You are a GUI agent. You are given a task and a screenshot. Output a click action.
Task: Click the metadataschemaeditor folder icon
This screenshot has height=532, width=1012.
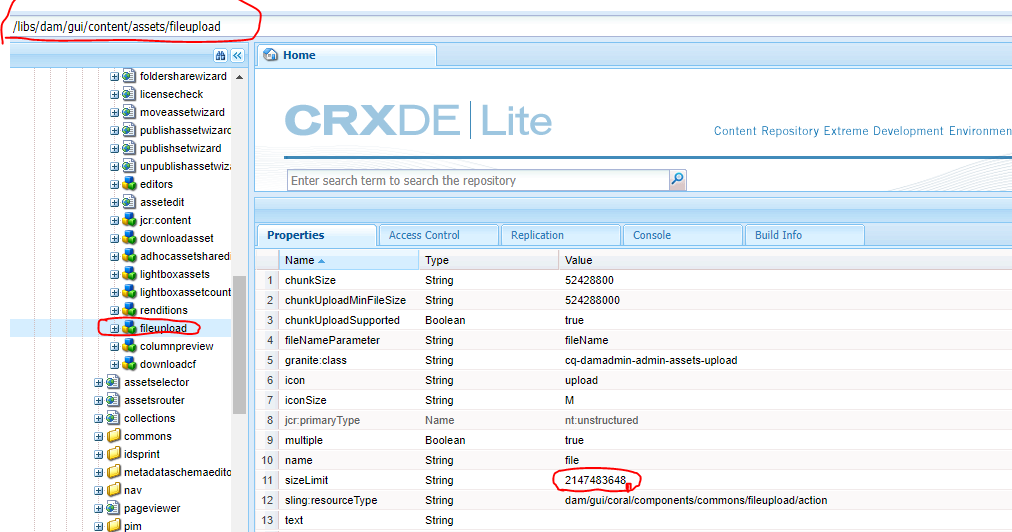(114, 472)
